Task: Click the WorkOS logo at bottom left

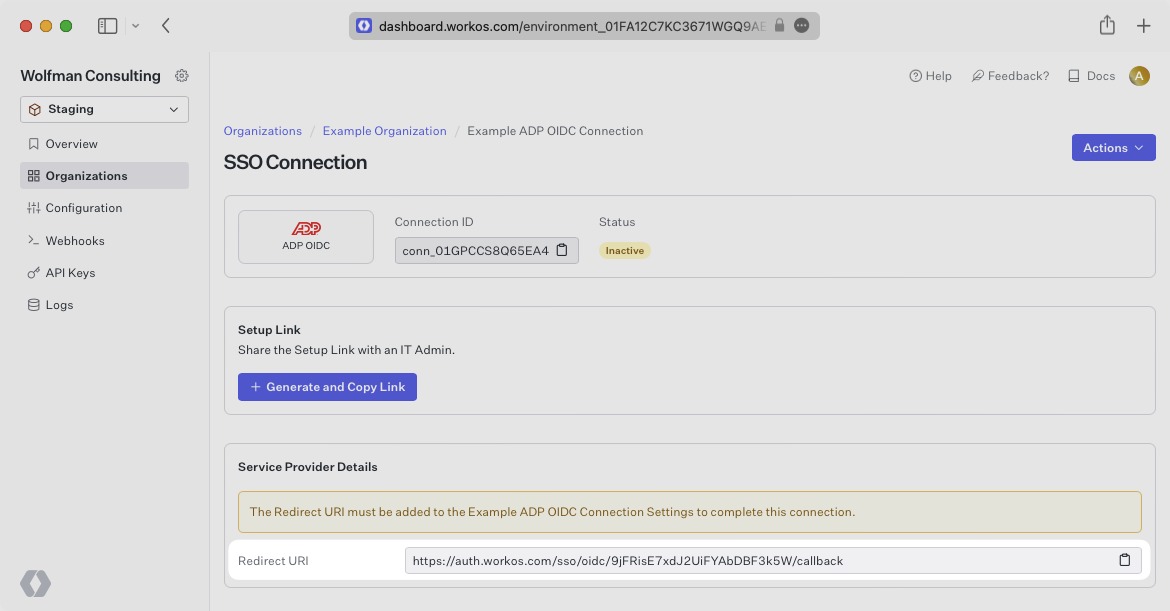Action: pos(36,583)
